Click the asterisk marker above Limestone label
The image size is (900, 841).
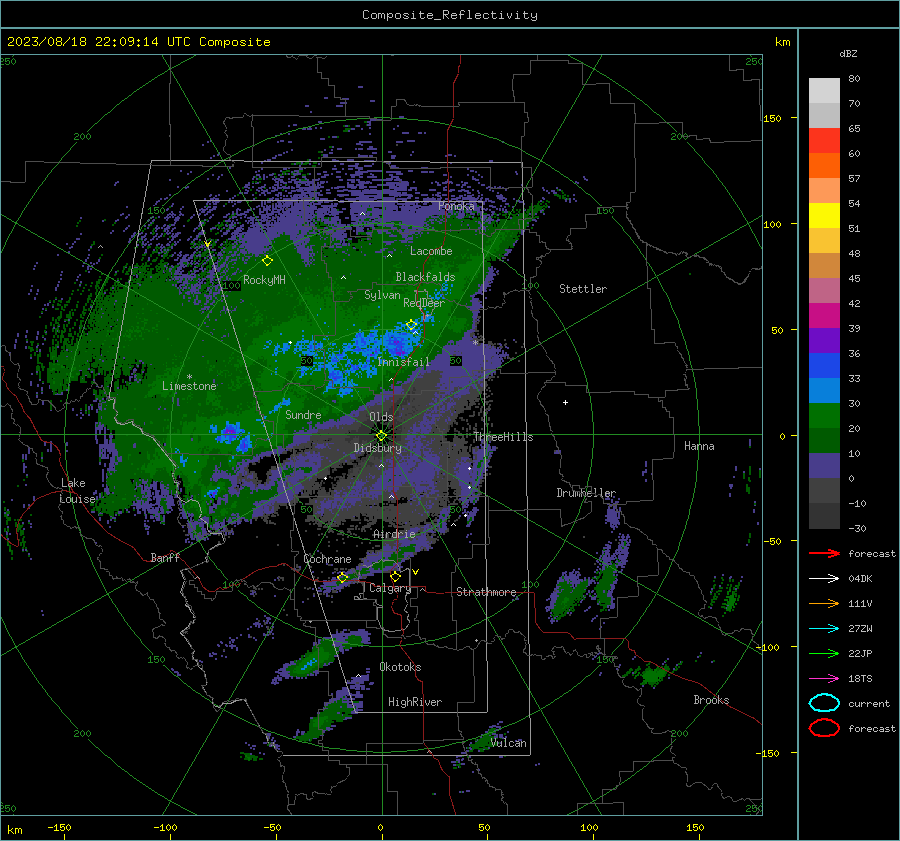(189, 377)
